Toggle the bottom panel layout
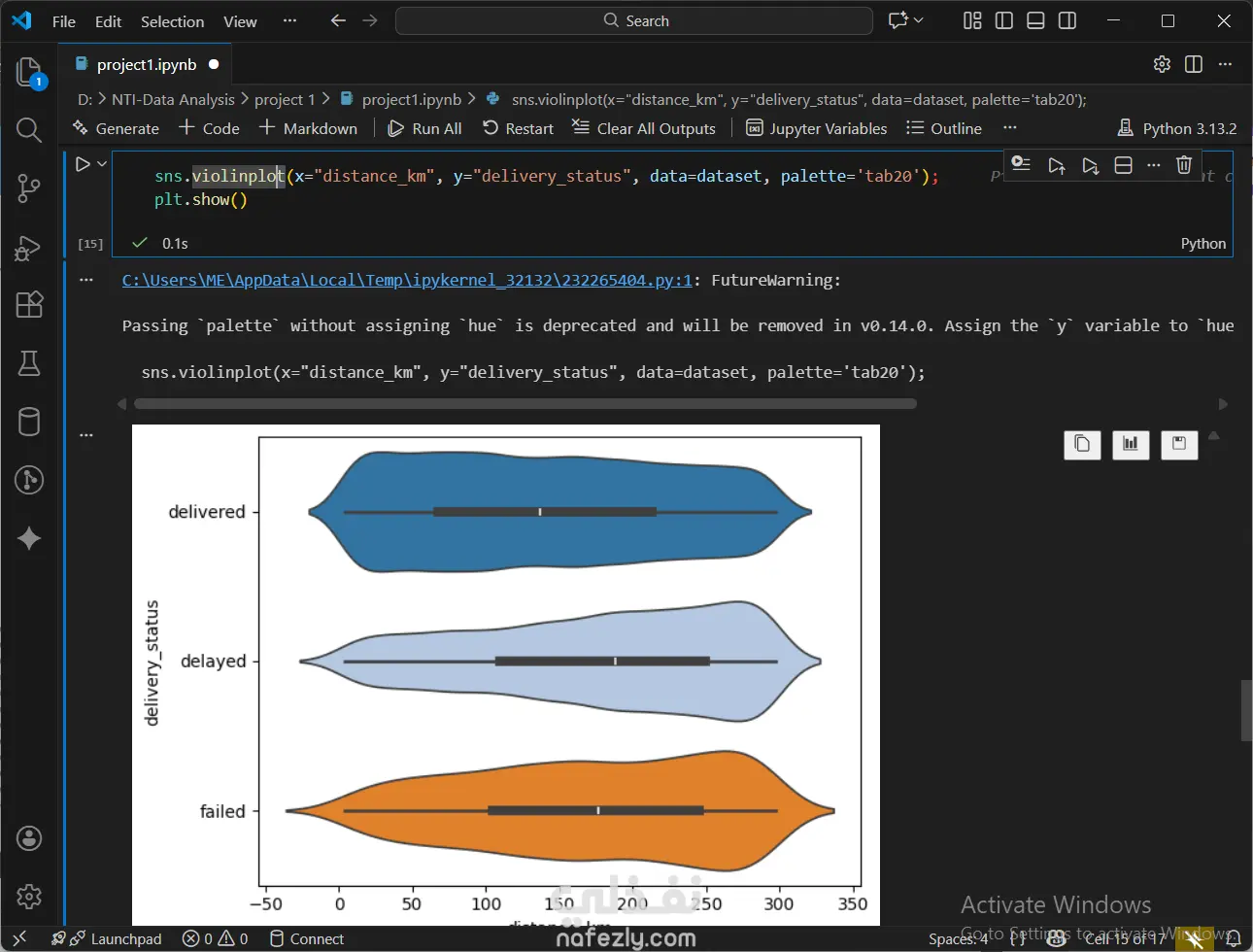The height and width of the screenshot is (952, 1253). coord(1035,20)
